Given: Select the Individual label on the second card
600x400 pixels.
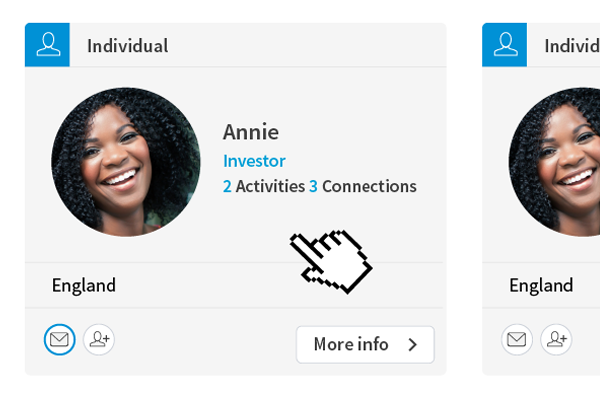Looking at the screenshot, I should 571,46.
